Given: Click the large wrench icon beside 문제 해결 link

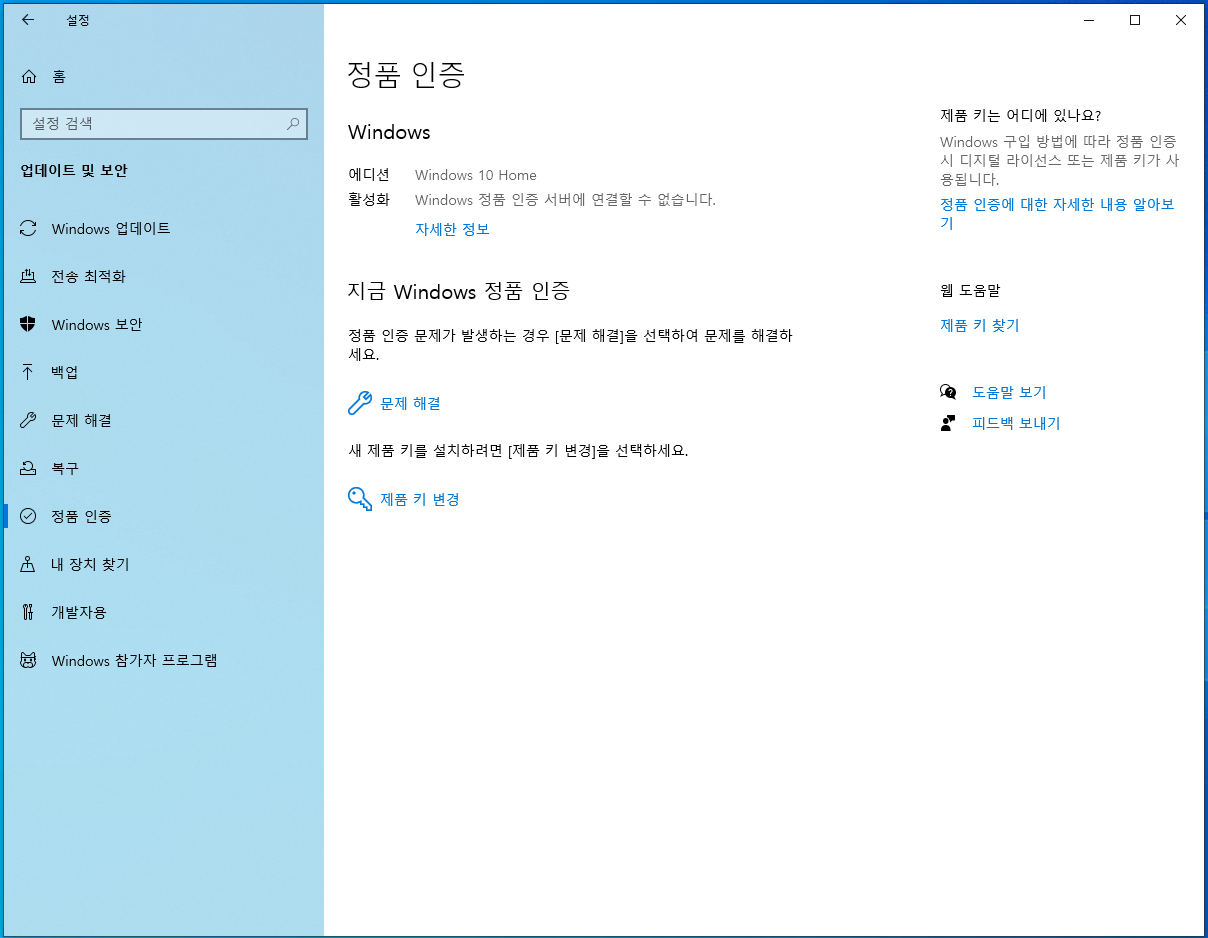Looking at the screenshot, I should pos(360,403).
